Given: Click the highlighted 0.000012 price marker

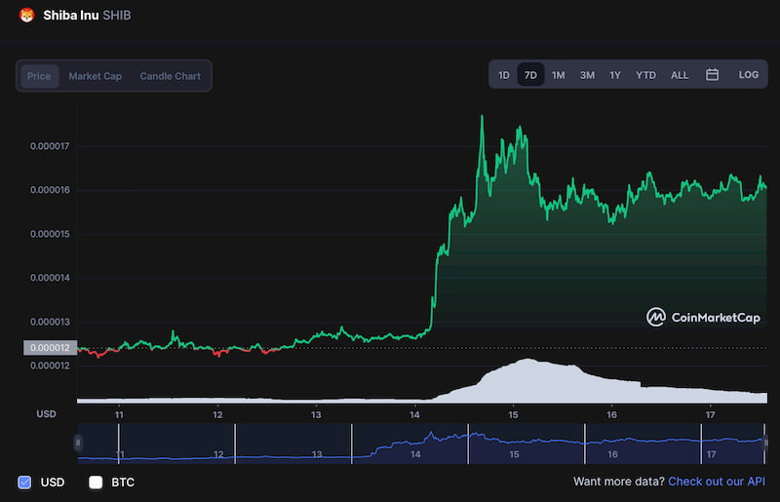Looking at the screenshot, I should (50, 348).
